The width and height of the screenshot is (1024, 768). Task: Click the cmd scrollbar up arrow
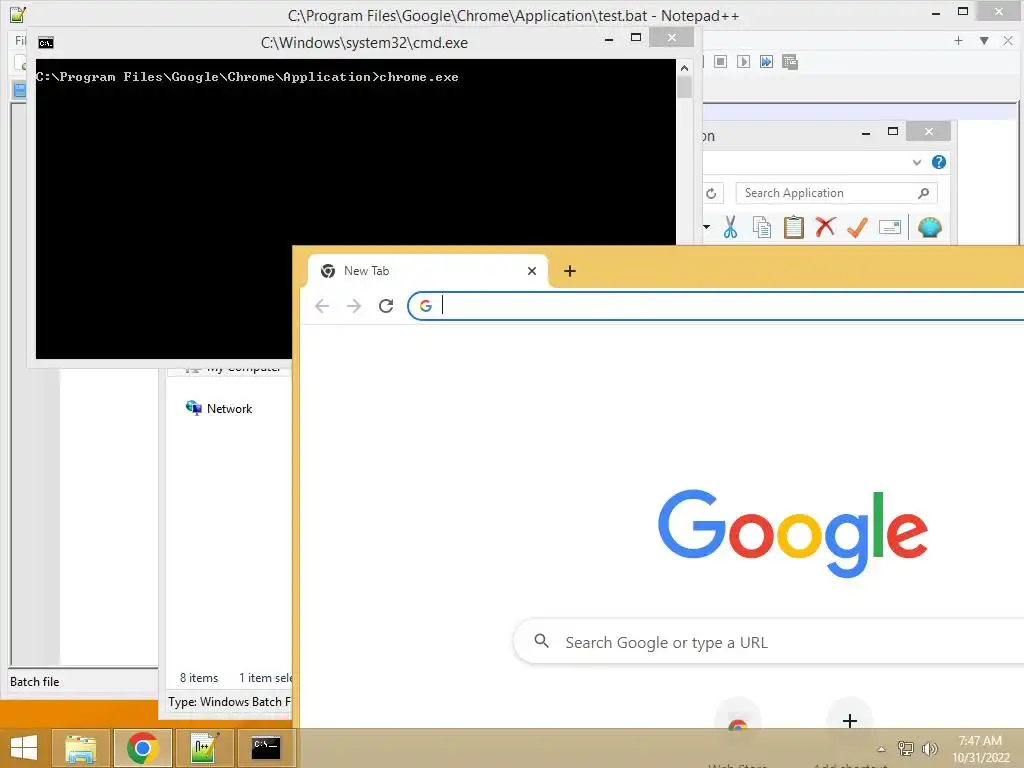(x=684, y=68)
